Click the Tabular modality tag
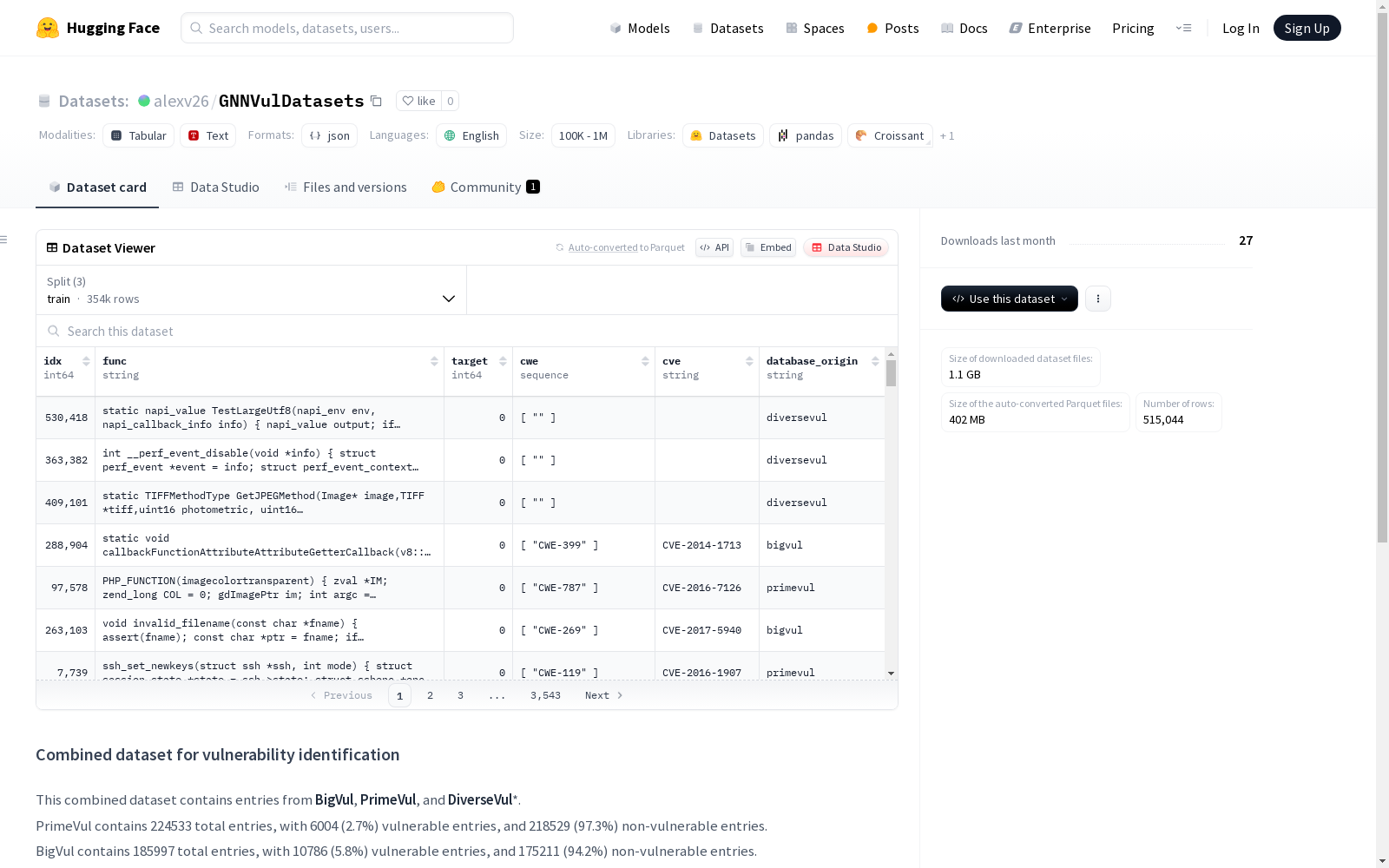 139,135
